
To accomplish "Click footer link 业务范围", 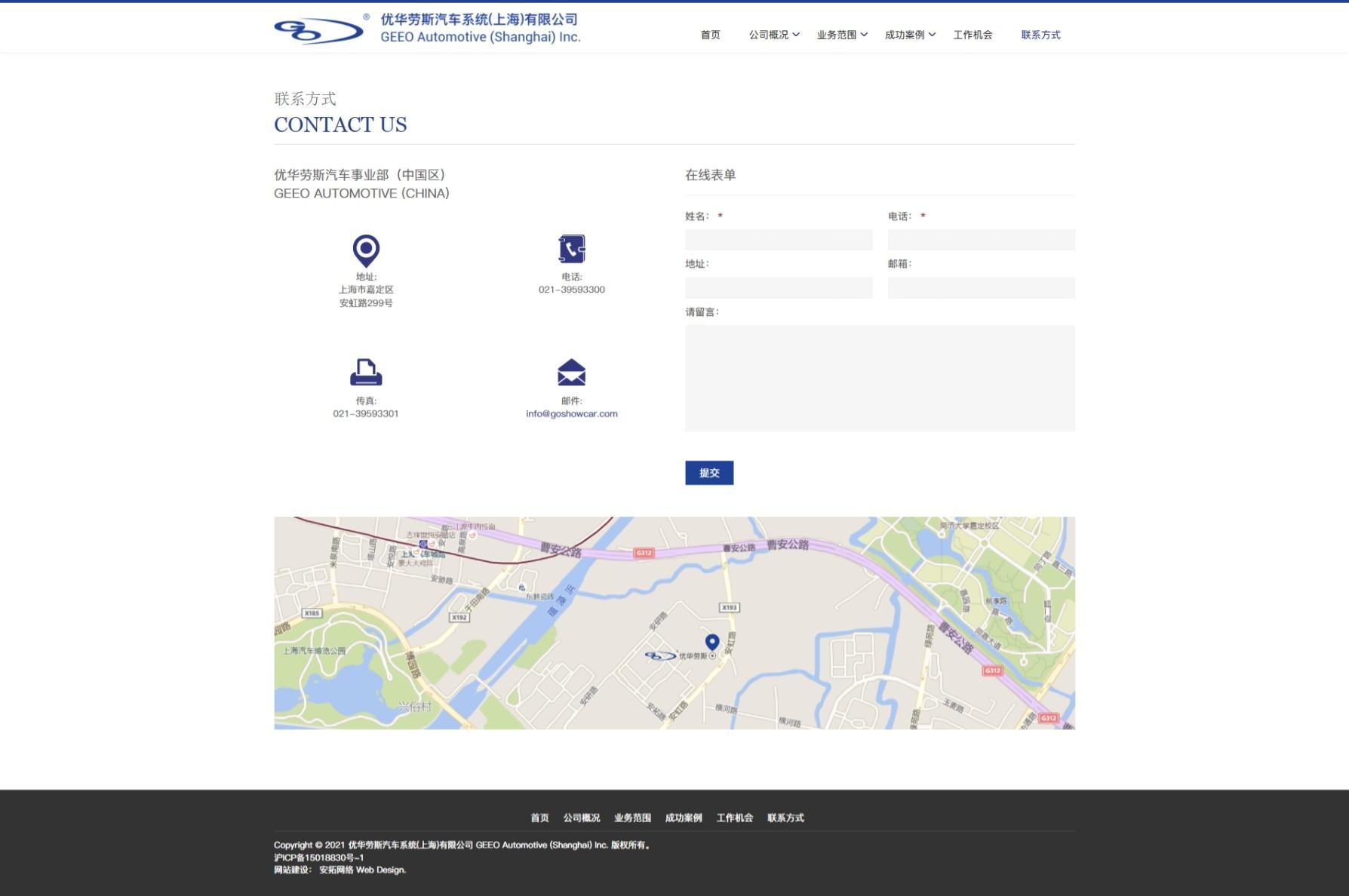I will click(x=632, y=818).
